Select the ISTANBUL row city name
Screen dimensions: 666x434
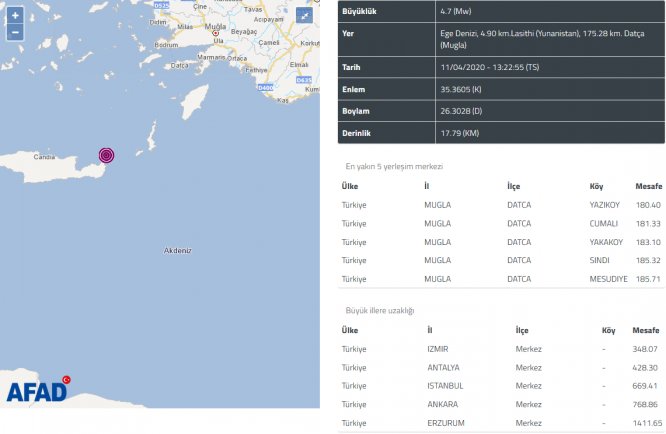pyautogui.click(x=445, y=386)
